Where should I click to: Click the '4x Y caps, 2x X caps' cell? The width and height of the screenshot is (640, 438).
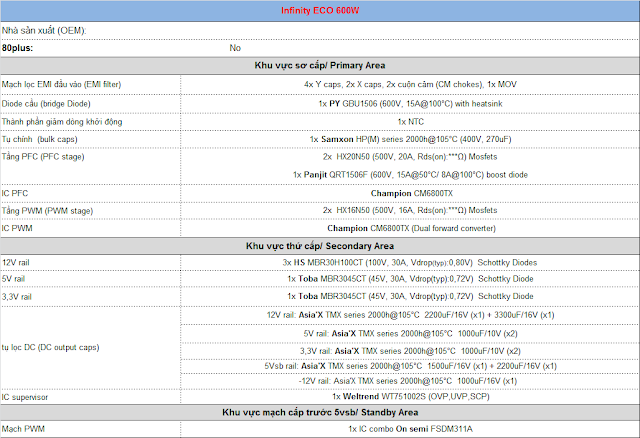pyautogui.click(x=410, y=84)
